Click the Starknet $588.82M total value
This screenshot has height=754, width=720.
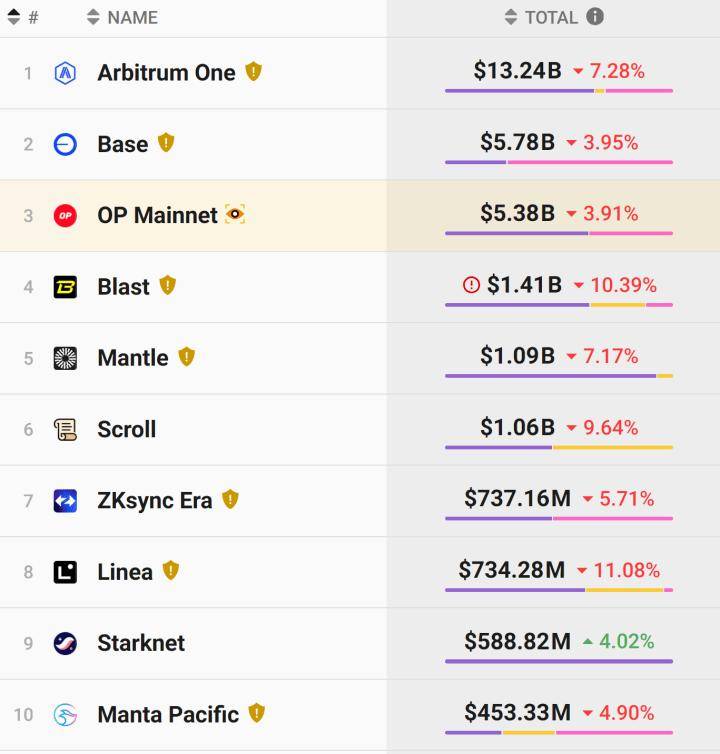coord(517,641)
